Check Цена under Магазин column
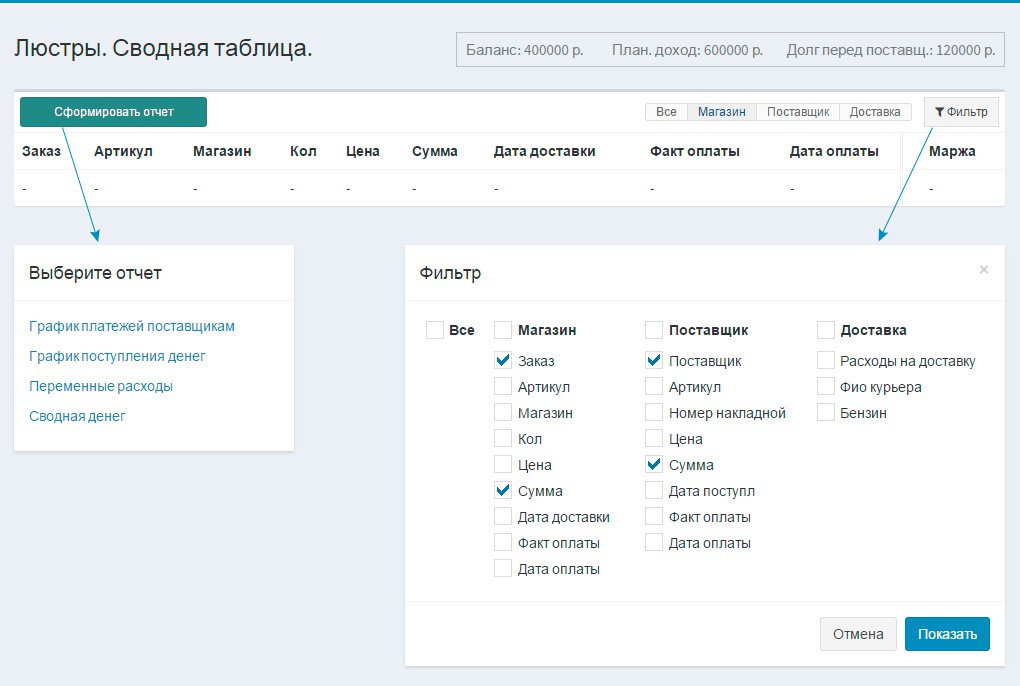This screenshot has width=1020, height=686. tap(503, 464)
